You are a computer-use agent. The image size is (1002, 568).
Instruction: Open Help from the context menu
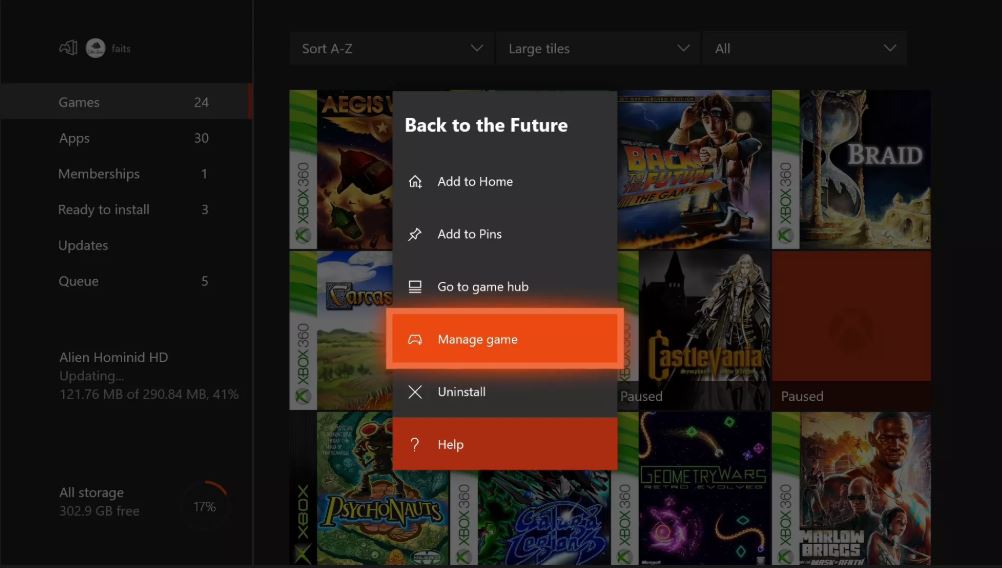tap(505, 444)
